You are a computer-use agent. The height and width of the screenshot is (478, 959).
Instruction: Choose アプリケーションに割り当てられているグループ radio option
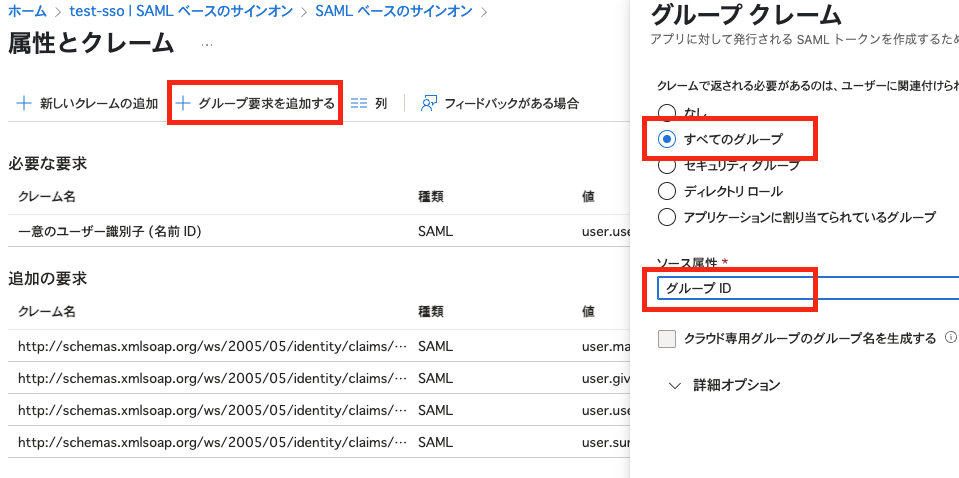667,217
